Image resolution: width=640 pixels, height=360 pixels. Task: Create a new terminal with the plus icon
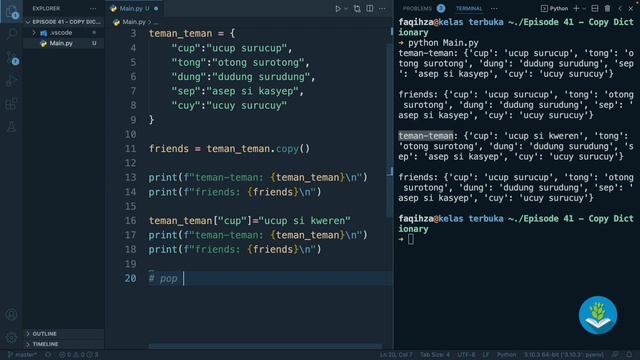point(576,9)
